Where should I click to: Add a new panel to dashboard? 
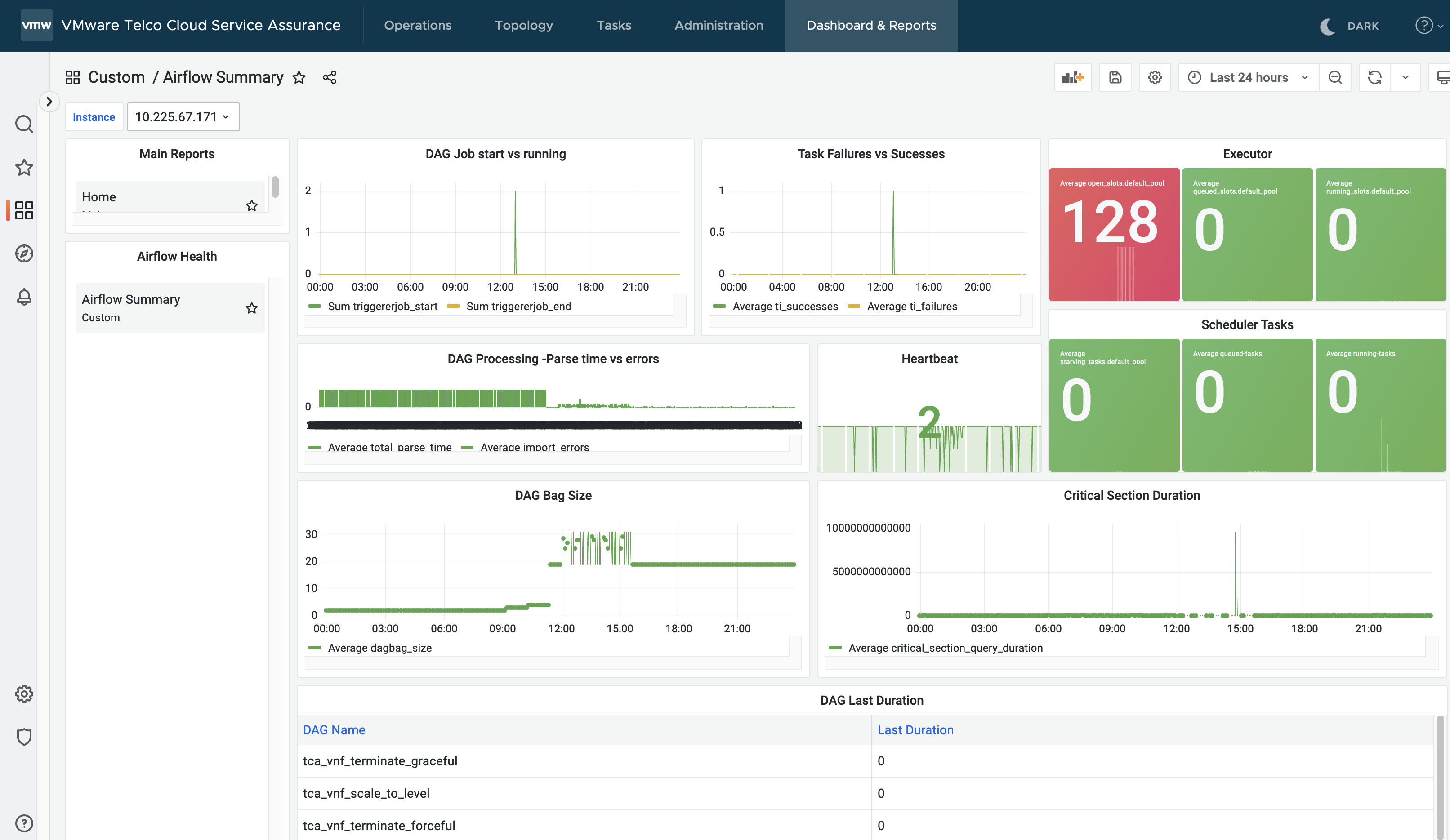point(1072,78)
